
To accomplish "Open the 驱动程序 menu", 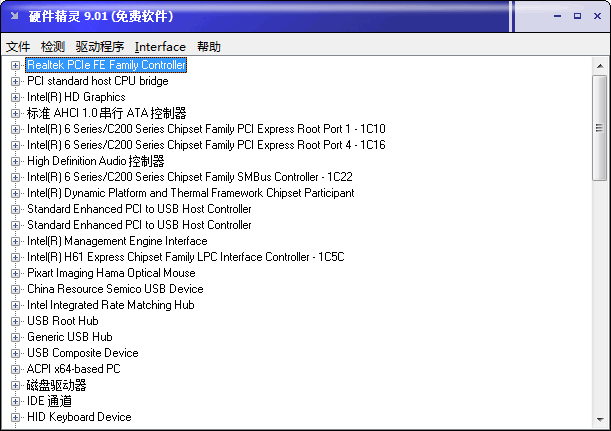I will tap(100, 47).
